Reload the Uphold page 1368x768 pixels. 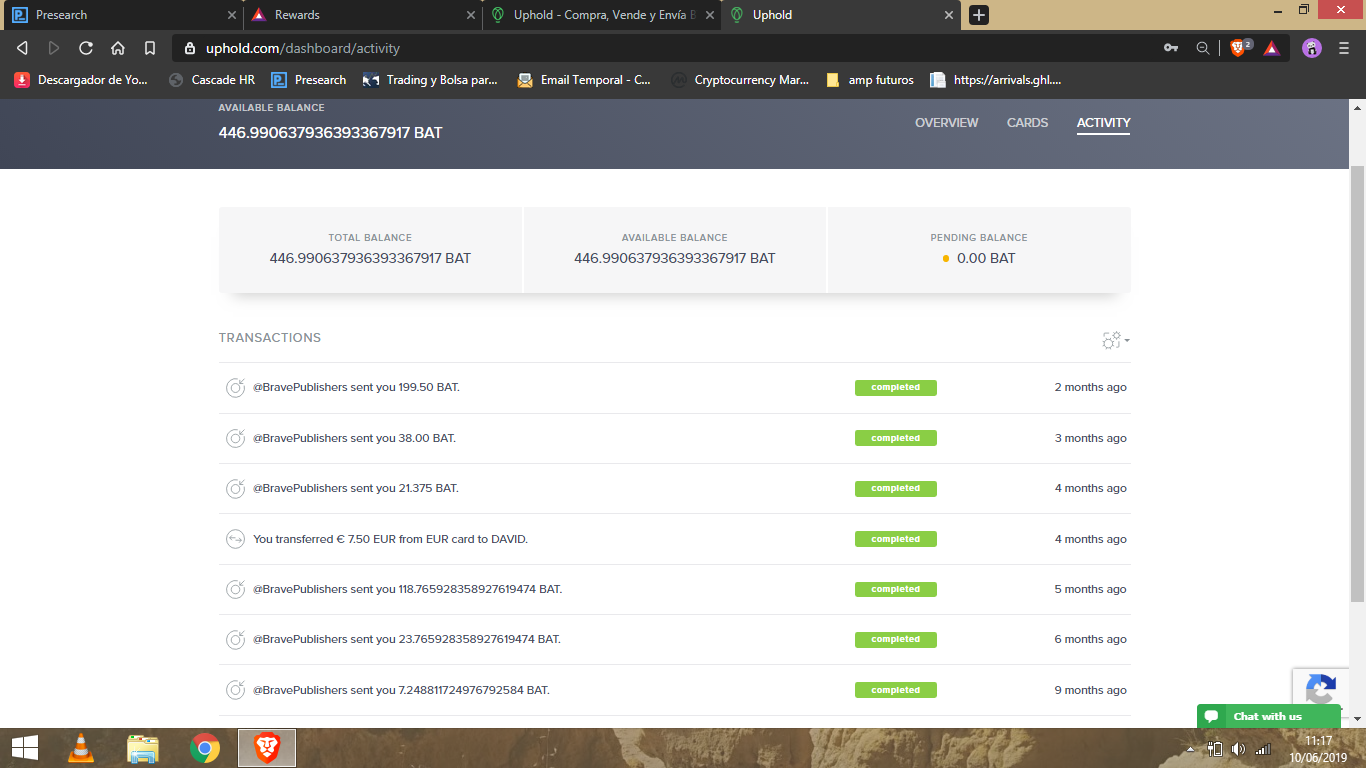click(x=86, y=48)
